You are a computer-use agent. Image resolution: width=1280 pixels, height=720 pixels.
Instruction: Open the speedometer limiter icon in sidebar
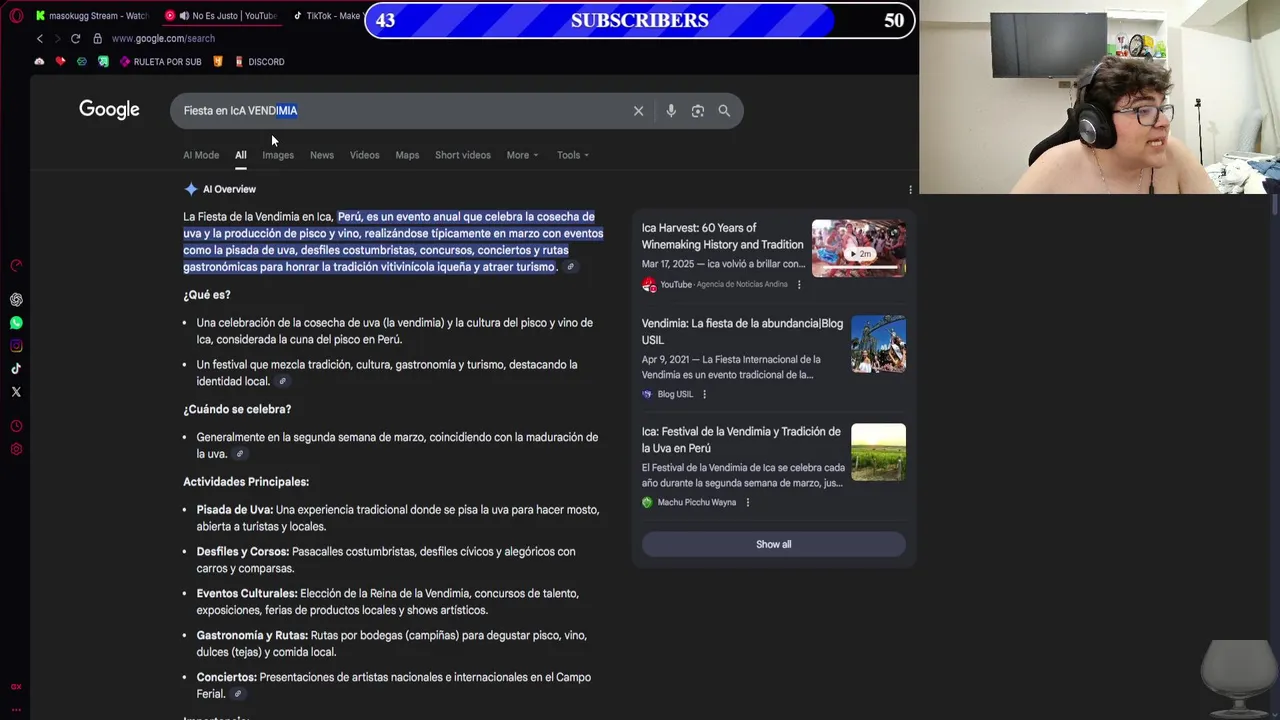pyautogui.click(x=16, y=265)
